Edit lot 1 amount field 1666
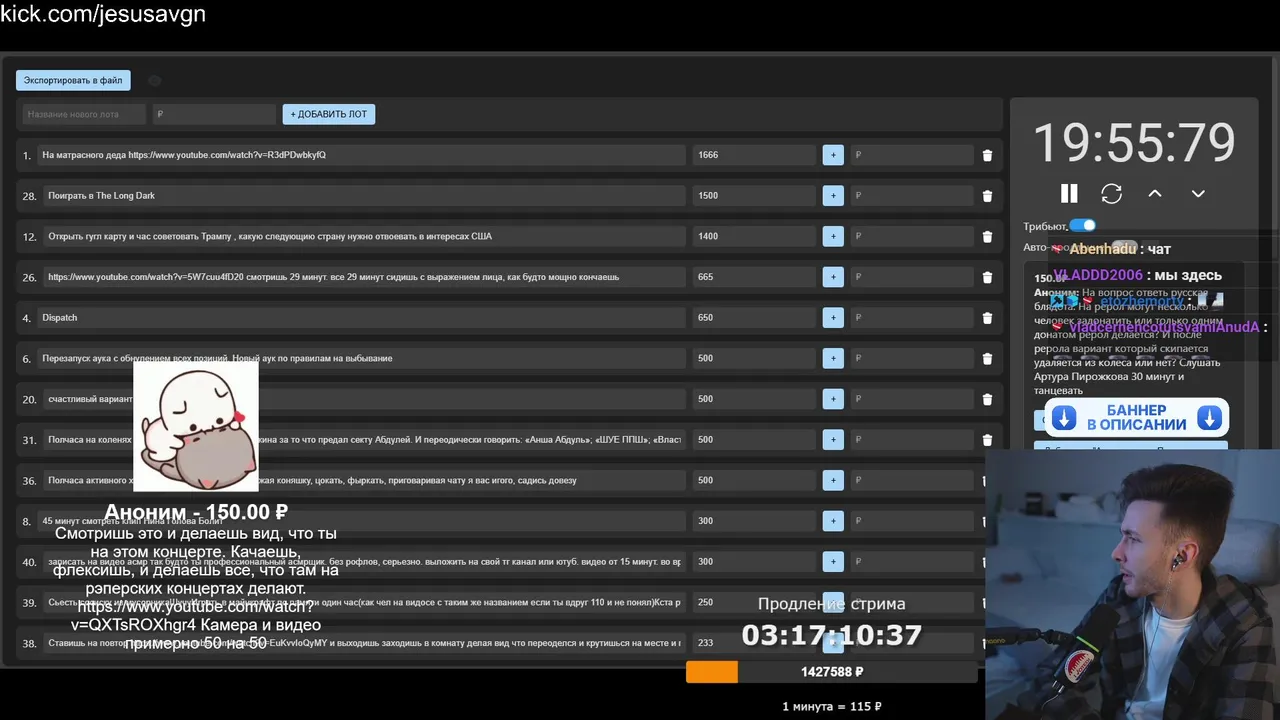This screenshot has height=720, width=1280. pyautogui.click(x=754, y=155)
